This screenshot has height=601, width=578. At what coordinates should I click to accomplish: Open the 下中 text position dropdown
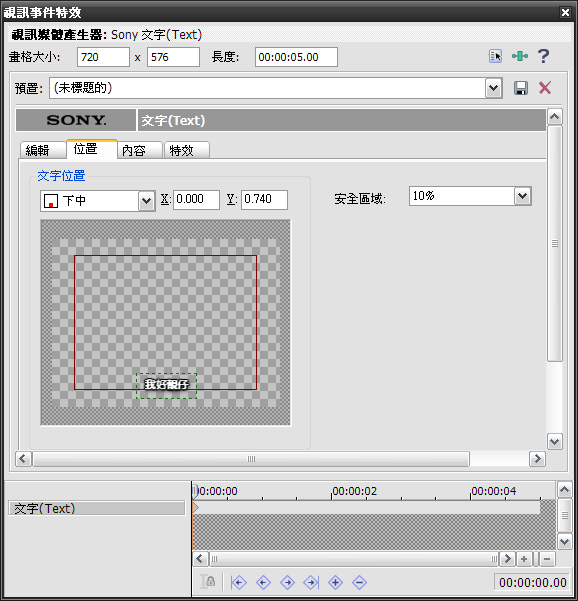146,200
